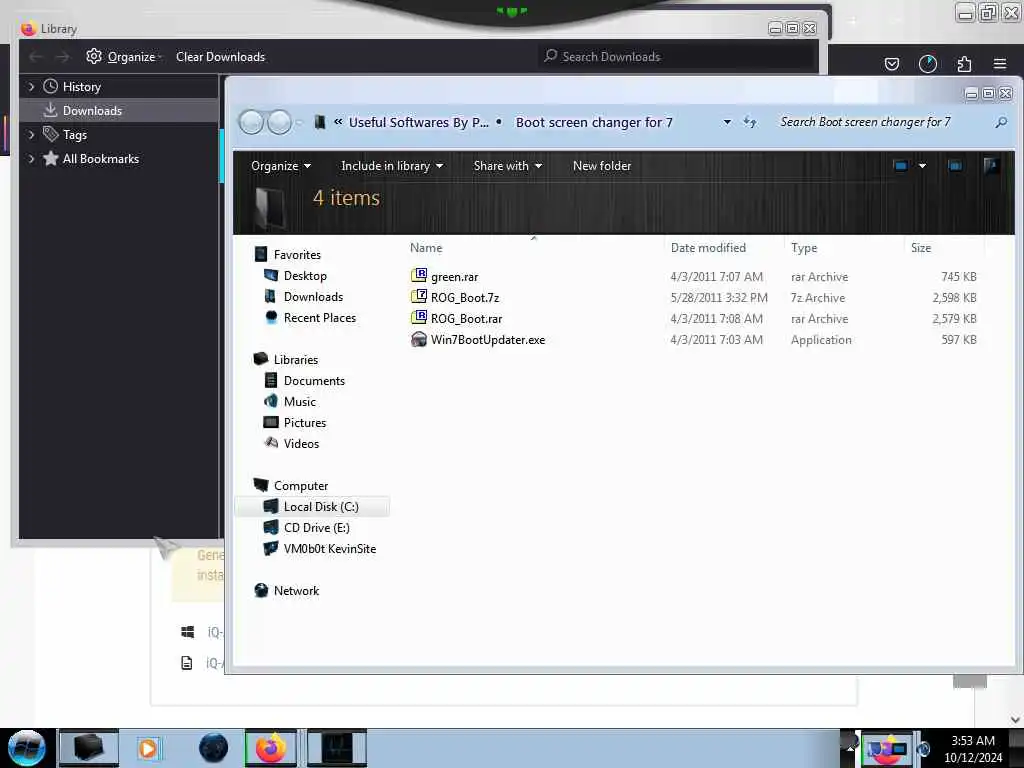
Task: Click the Explorer back navigation button
Action: point(251,122)
